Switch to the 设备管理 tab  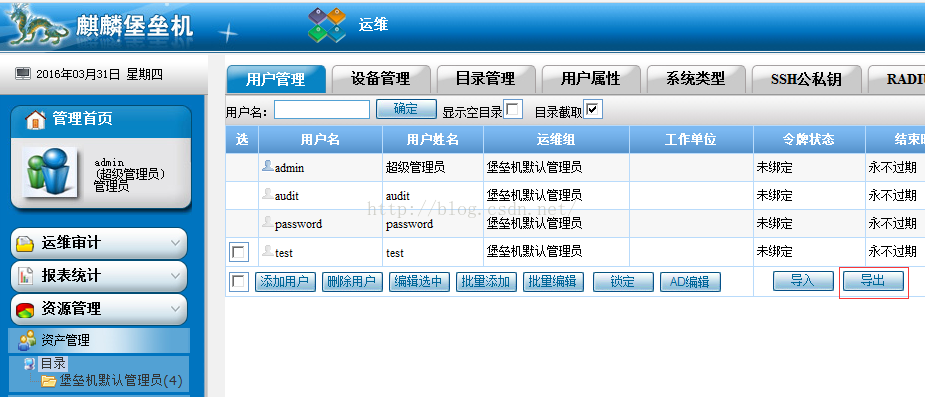pyautogui.click(x=381, y=79)
